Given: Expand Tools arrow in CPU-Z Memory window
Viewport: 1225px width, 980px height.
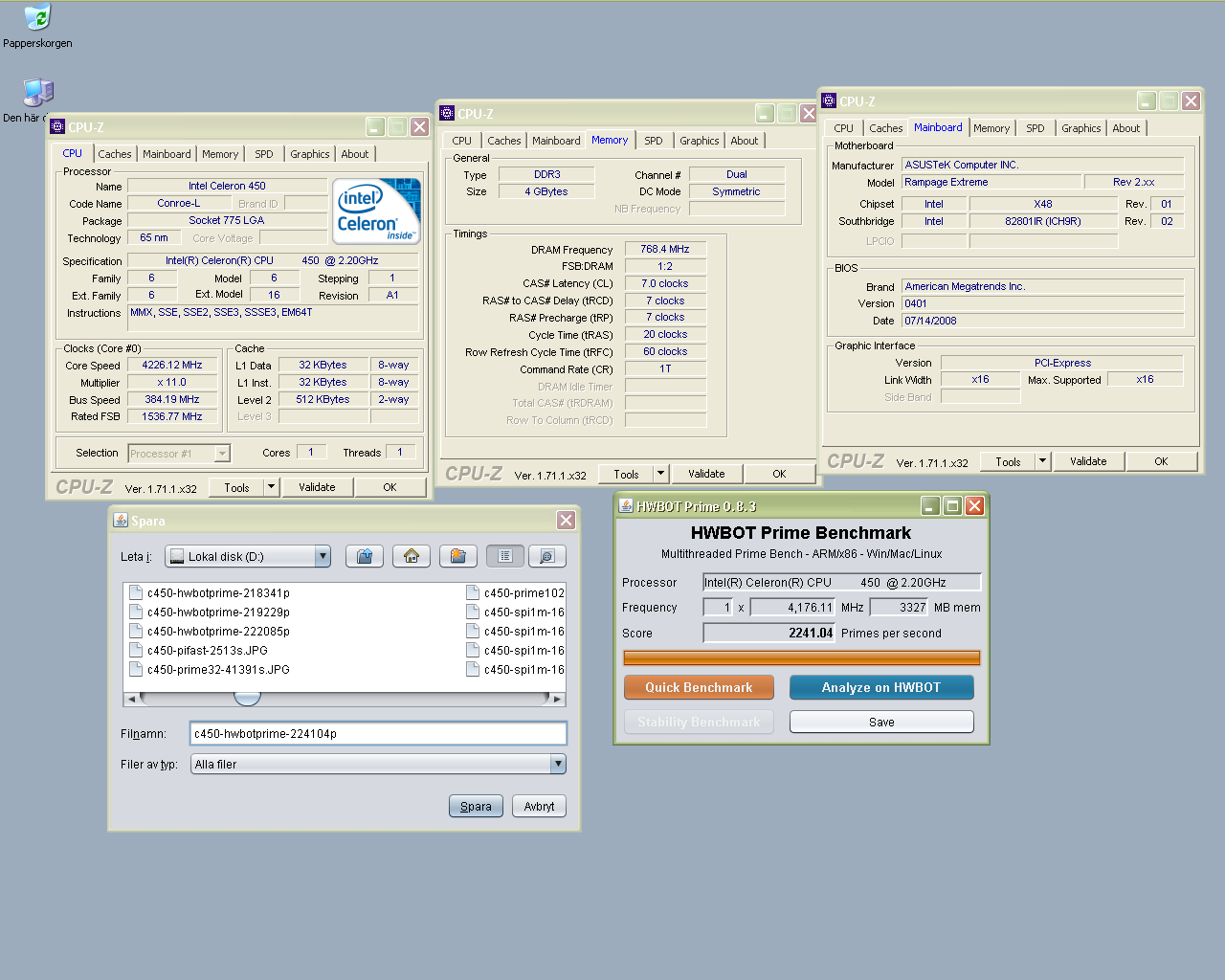Looking at the screenshot, I should pyautogui.click(x=660, y=474).
